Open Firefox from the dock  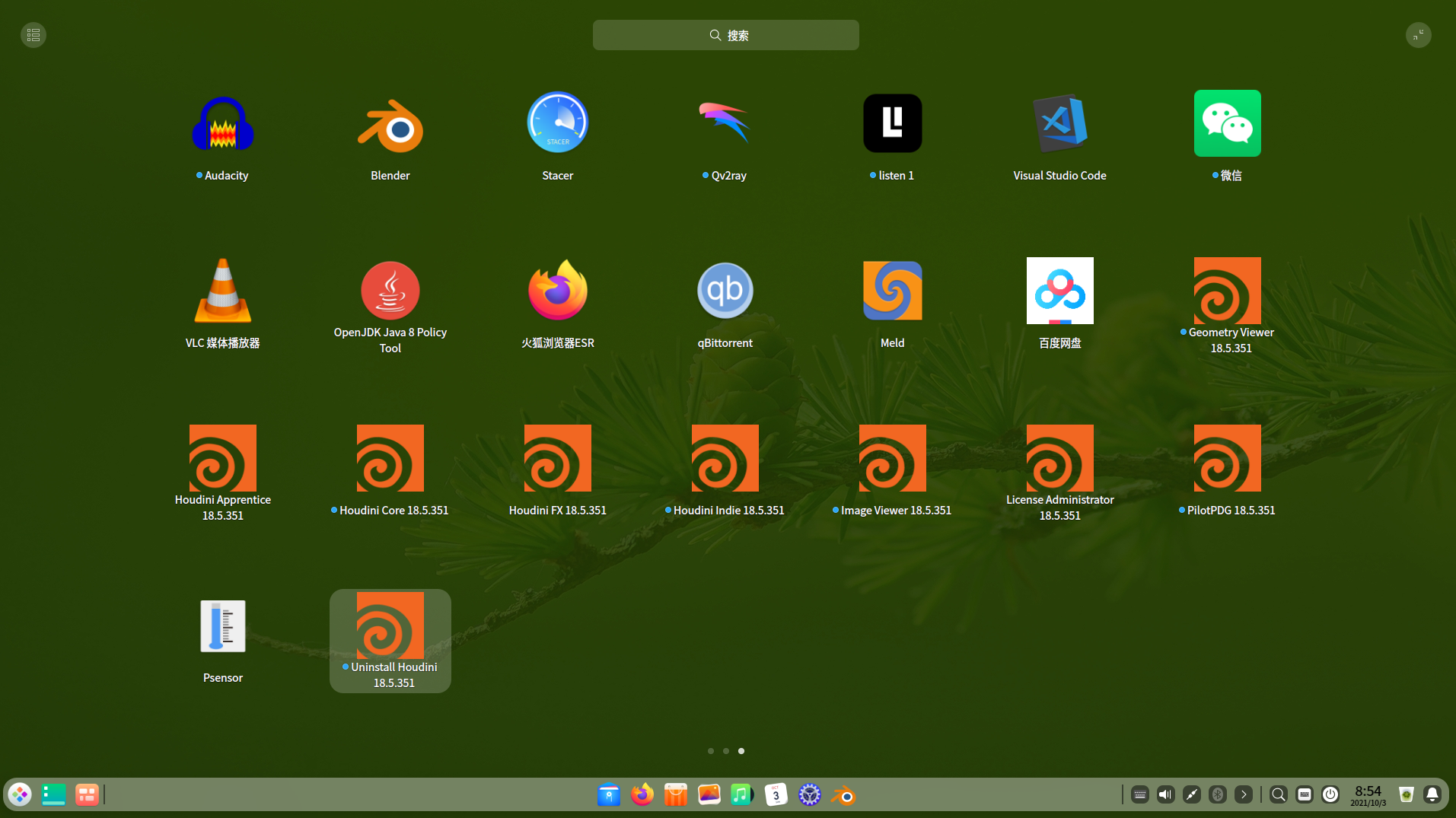coord(642,795)
